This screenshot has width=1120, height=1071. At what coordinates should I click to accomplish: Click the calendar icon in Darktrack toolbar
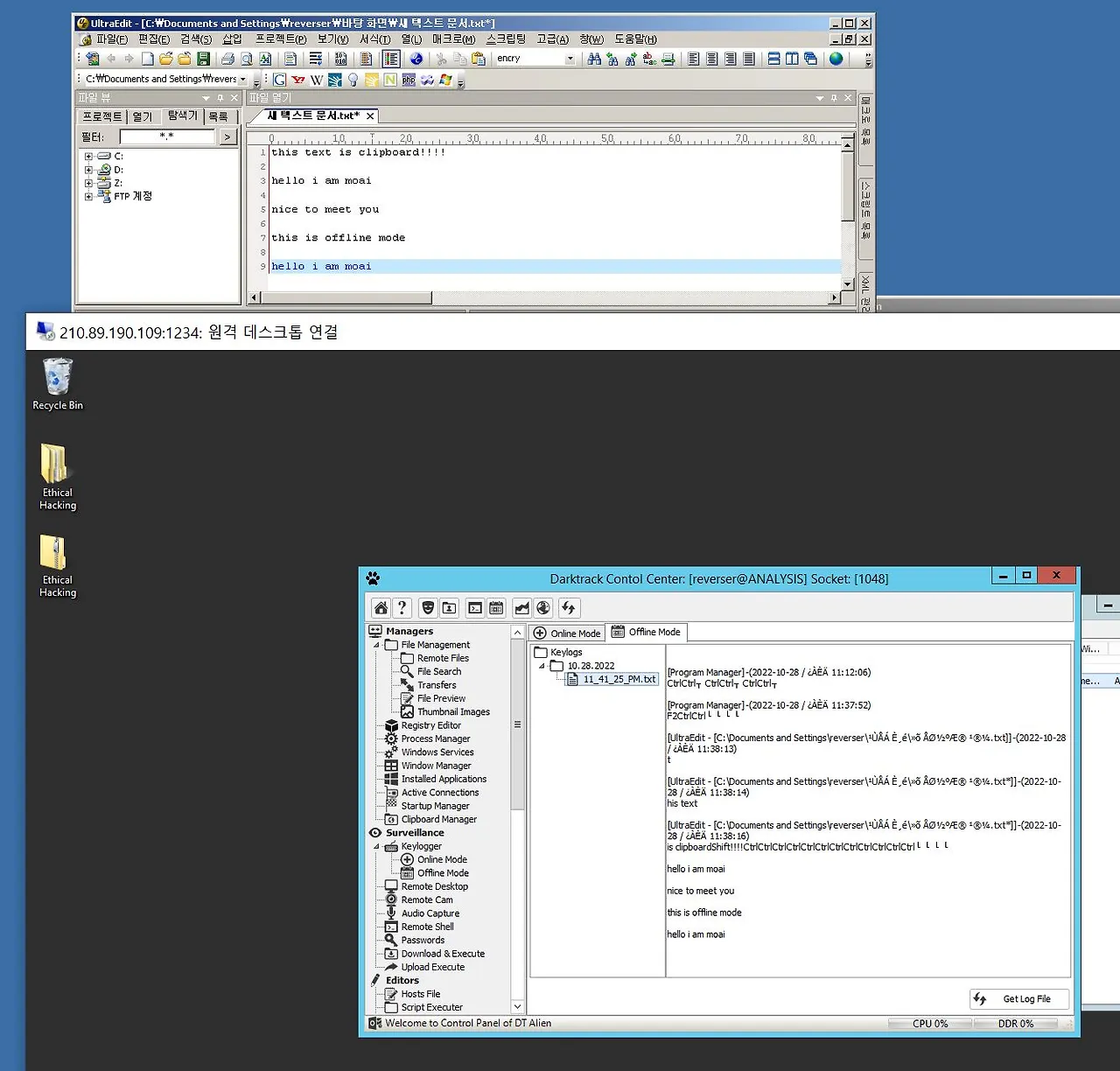pos(496,608)
